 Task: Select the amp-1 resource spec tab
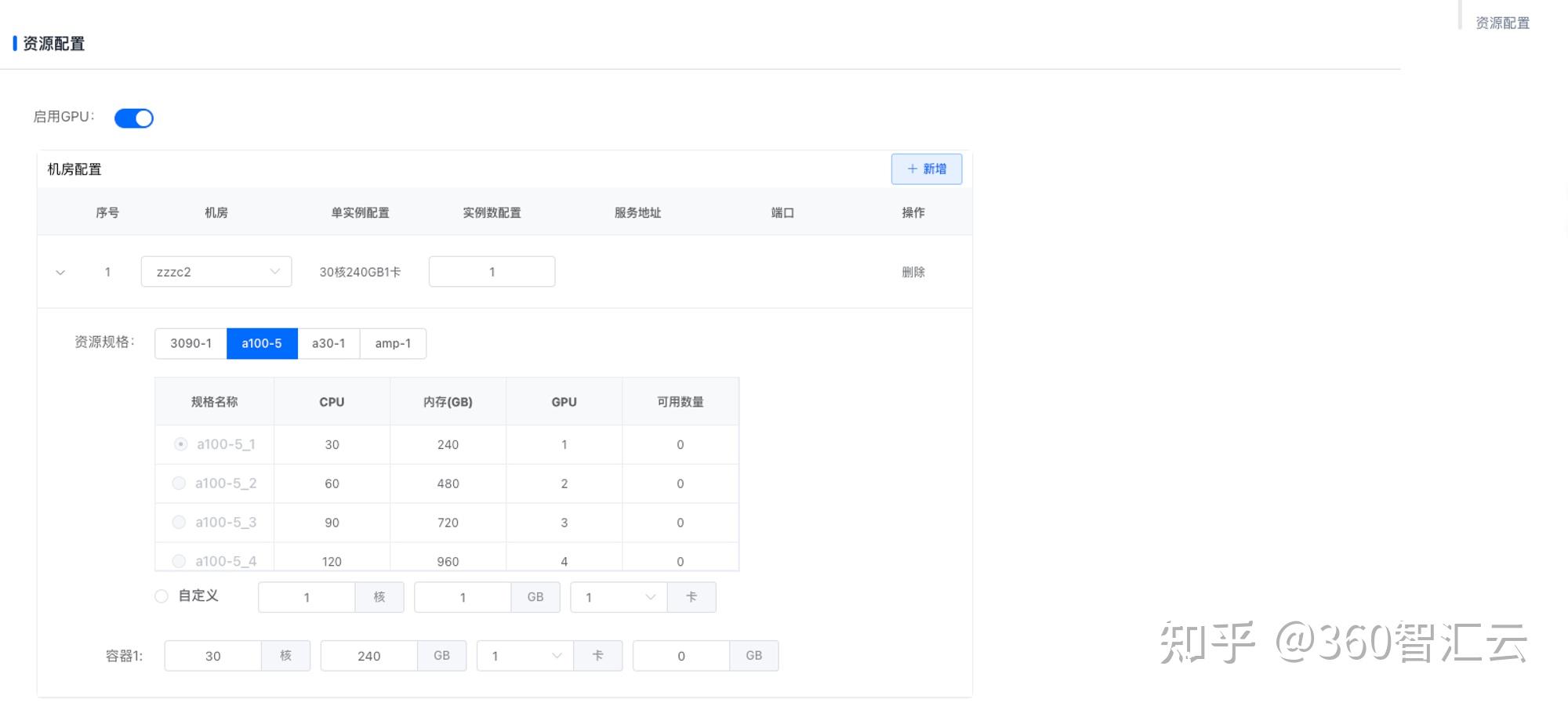pos(393,343)
